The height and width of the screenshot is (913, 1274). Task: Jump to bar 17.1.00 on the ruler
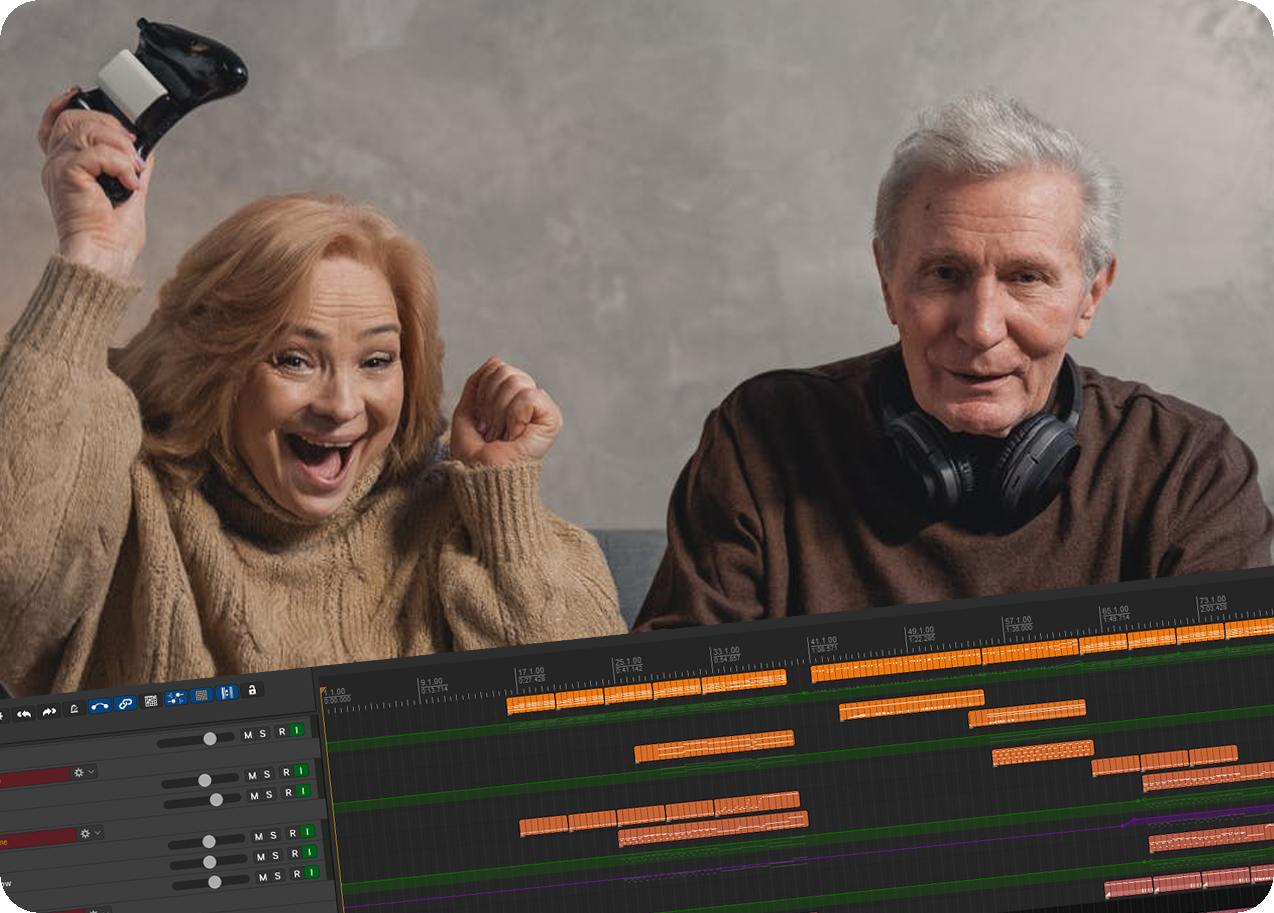tap(530, 671)
